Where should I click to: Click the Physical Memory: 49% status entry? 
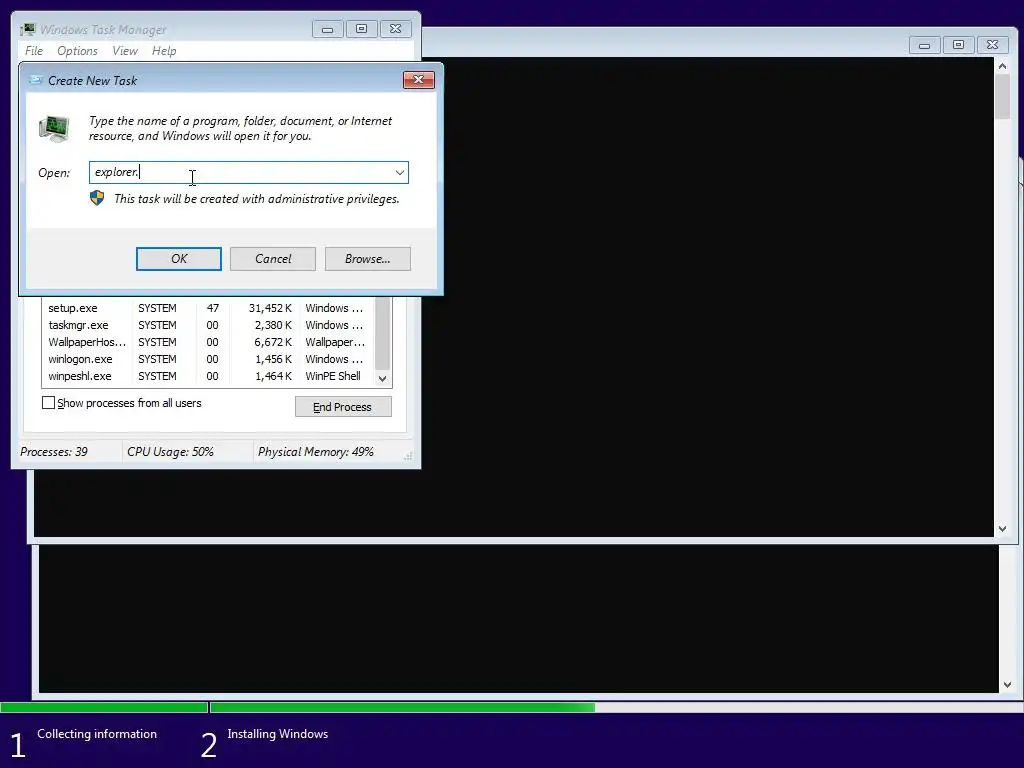pos(315,452)
